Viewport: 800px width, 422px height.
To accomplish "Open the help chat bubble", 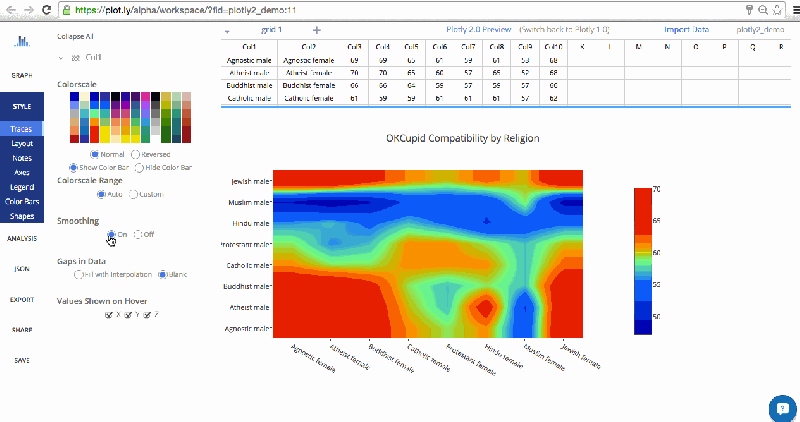I will pyautogui.click(x=782, y=408).
